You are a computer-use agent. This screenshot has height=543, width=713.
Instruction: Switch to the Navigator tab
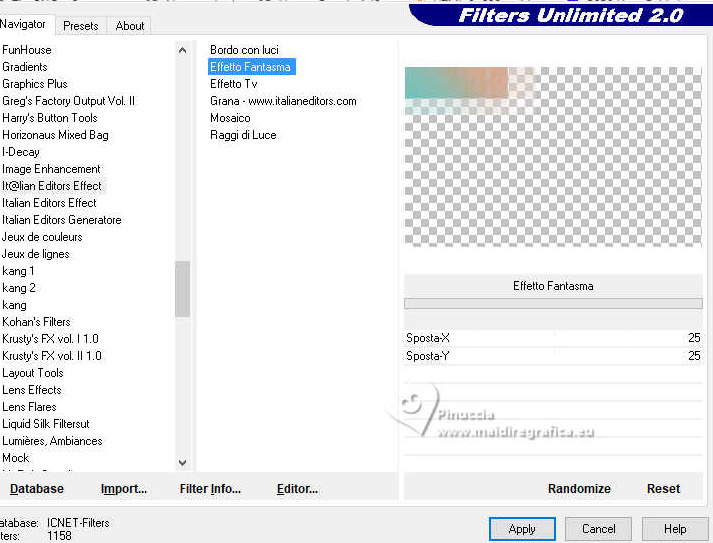click(x=24, y=24)
